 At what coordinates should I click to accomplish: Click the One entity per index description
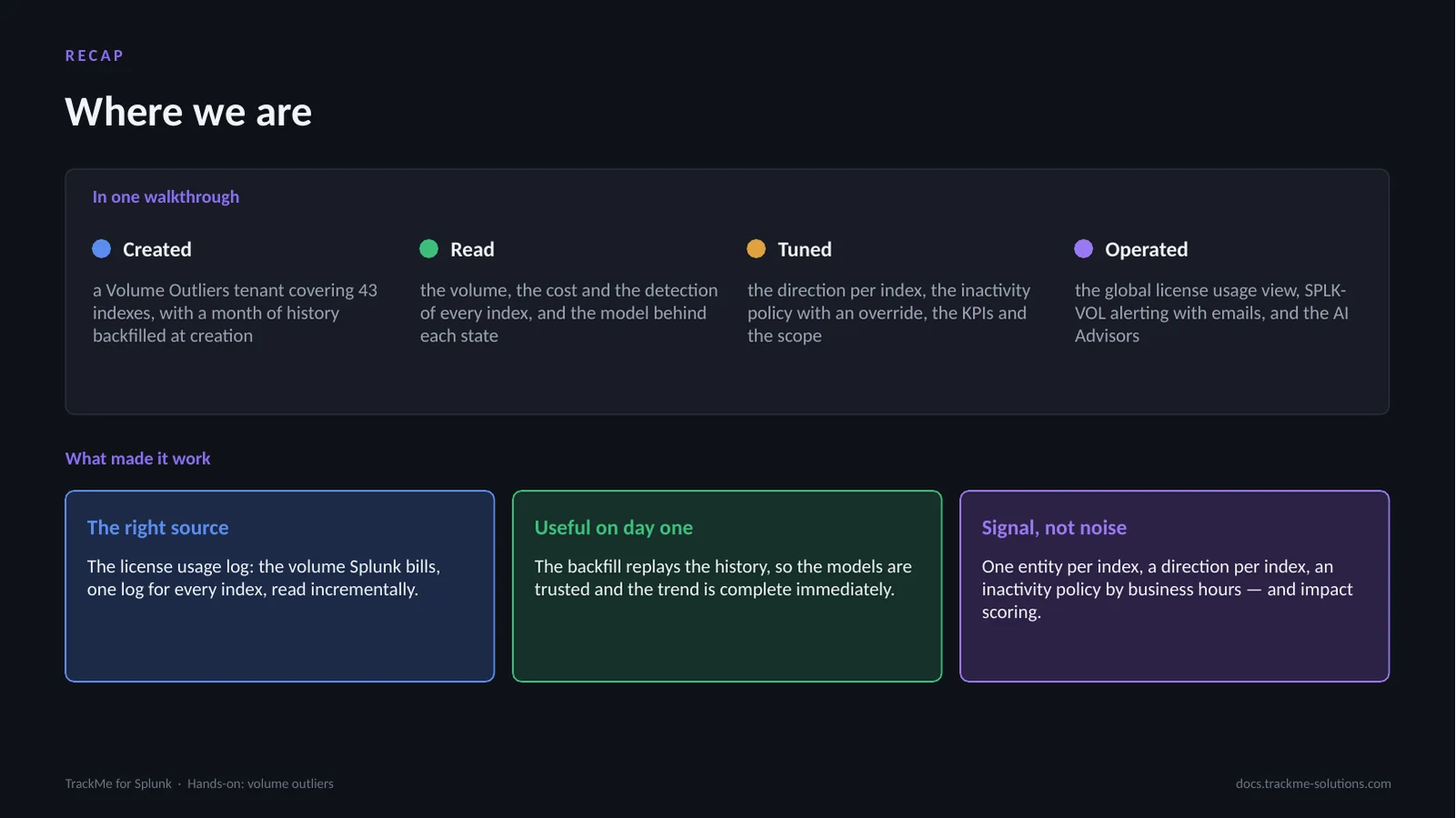coord(1168,589)
